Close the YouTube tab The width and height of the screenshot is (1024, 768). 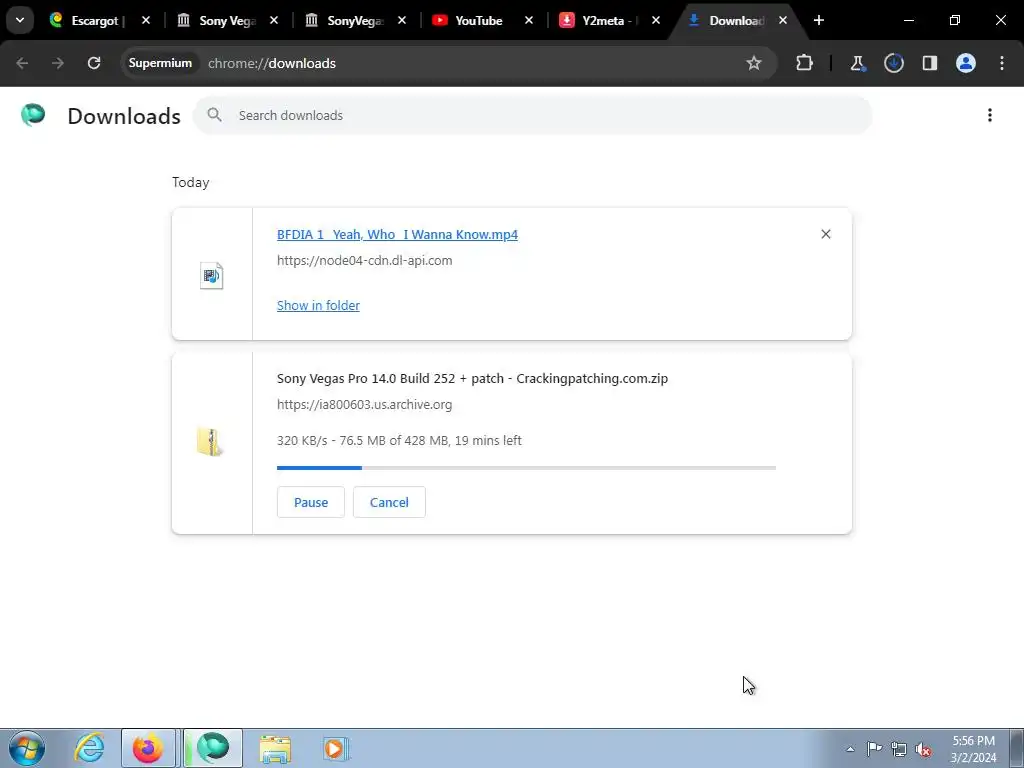point(529,21)
